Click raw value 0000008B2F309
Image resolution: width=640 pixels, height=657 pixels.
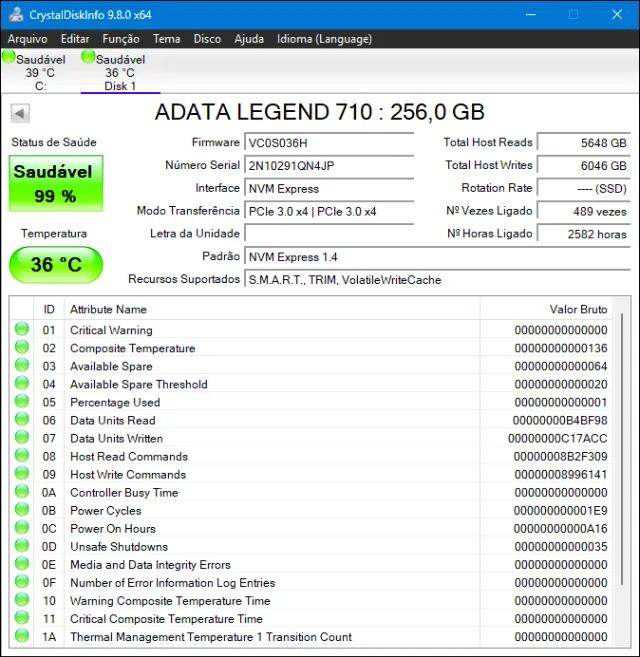pos(560,456)
